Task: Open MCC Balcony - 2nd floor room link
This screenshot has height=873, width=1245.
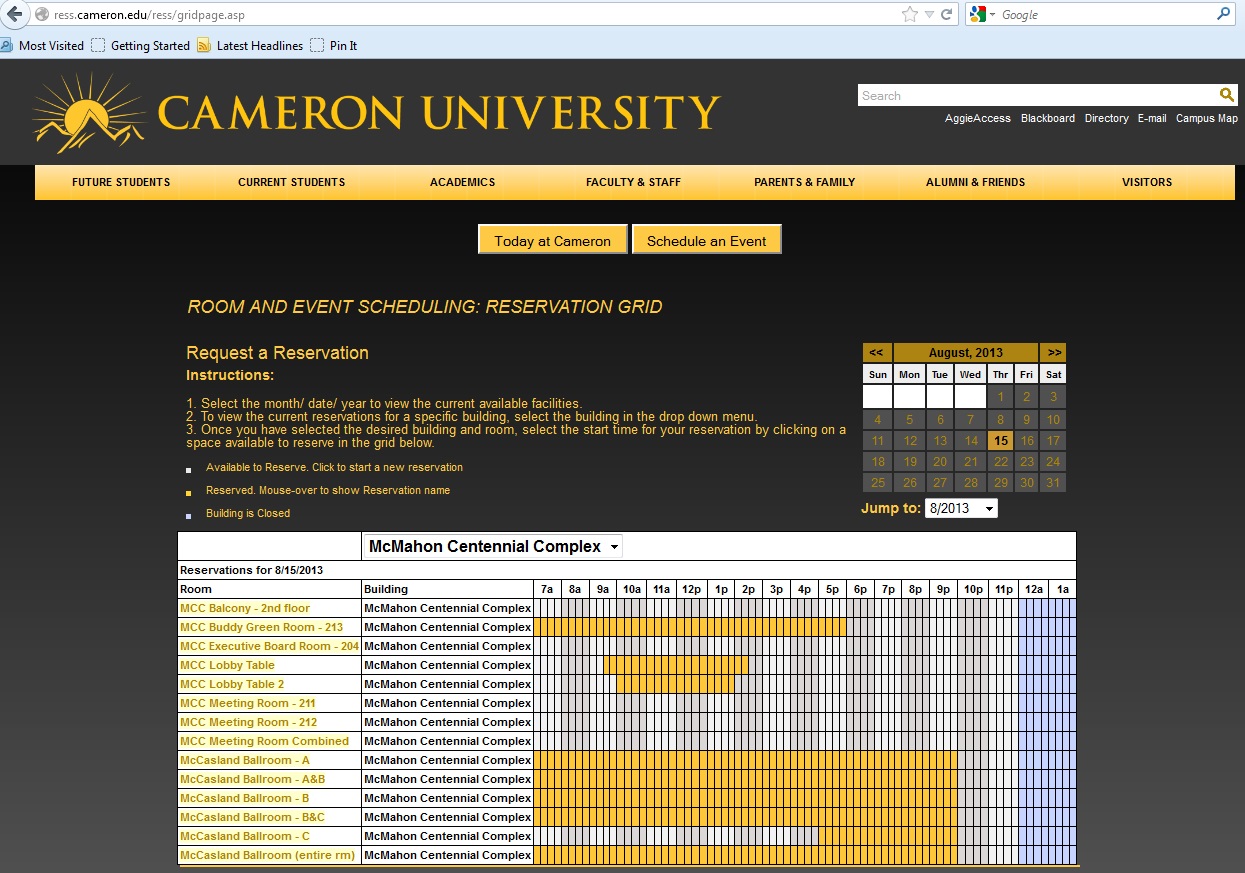Action: click(x=245, y=608)
